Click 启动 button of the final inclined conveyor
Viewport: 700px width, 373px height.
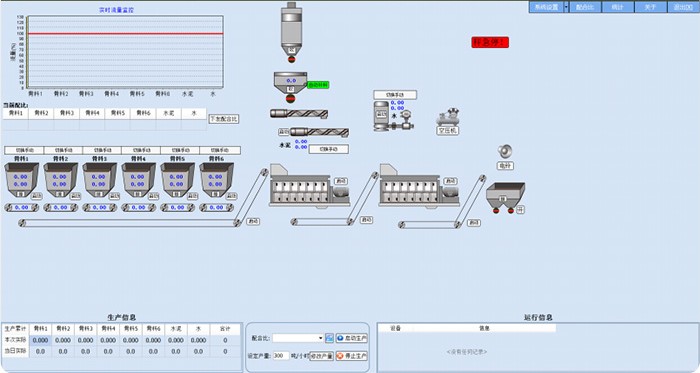point(474,223)
